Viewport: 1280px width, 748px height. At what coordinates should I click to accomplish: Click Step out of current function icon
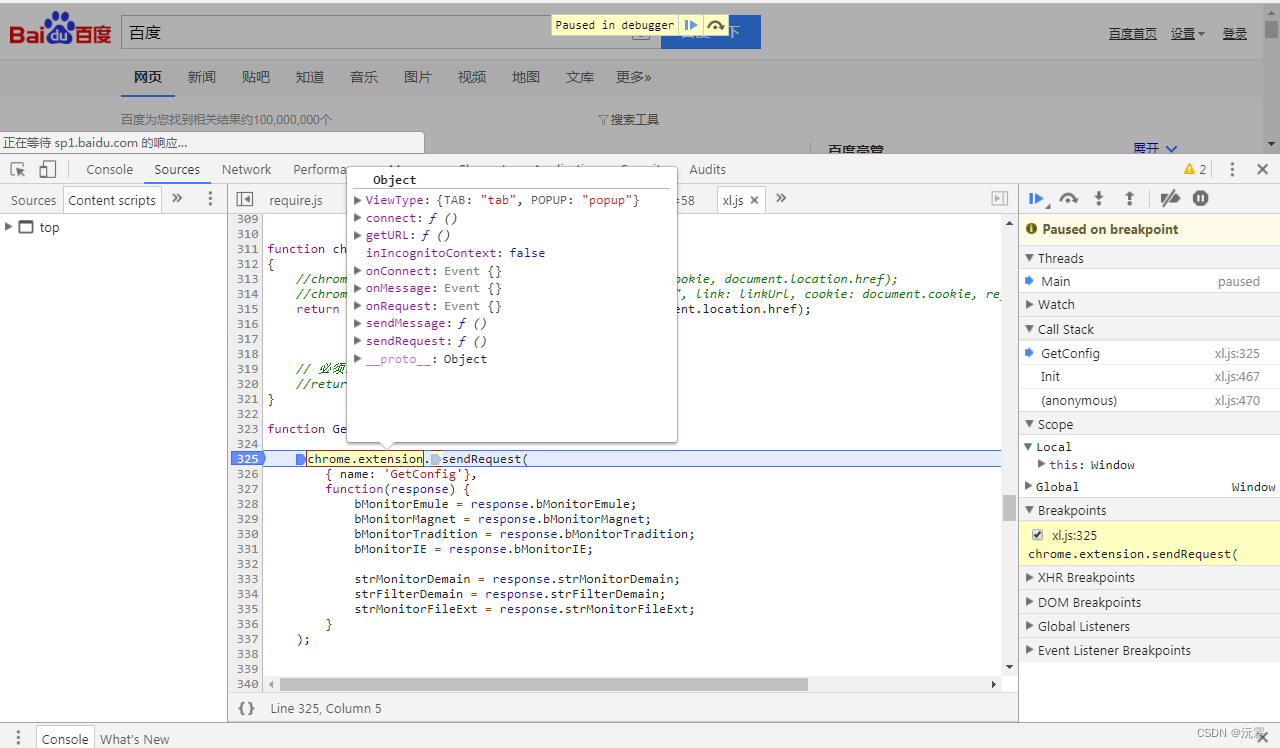click(x=1130, y=199)
